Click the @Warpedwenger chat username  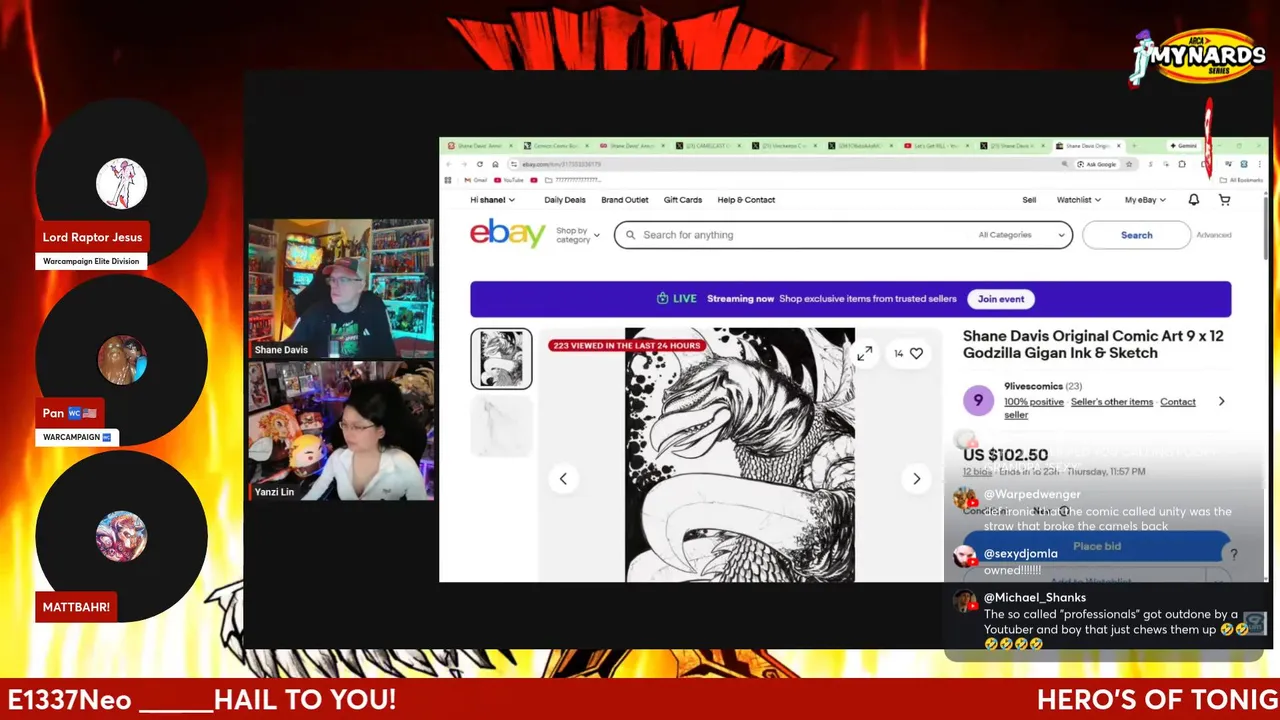1032,494
